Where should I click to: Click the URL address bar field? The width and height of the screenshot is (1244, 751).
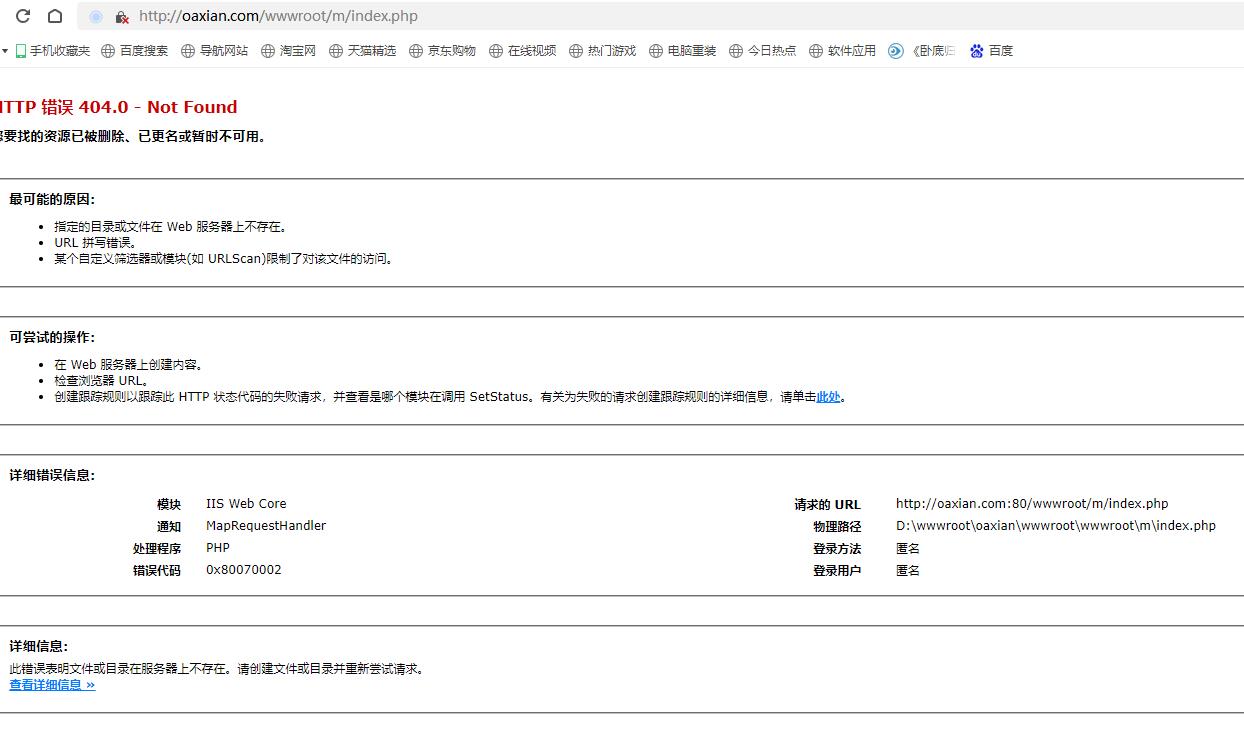point(600,16)
